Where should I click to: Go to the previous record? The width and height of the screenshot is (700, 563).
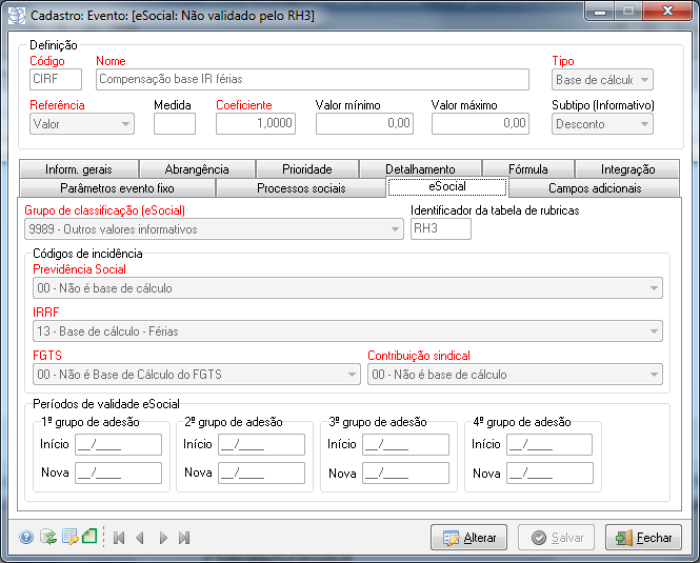140,538
